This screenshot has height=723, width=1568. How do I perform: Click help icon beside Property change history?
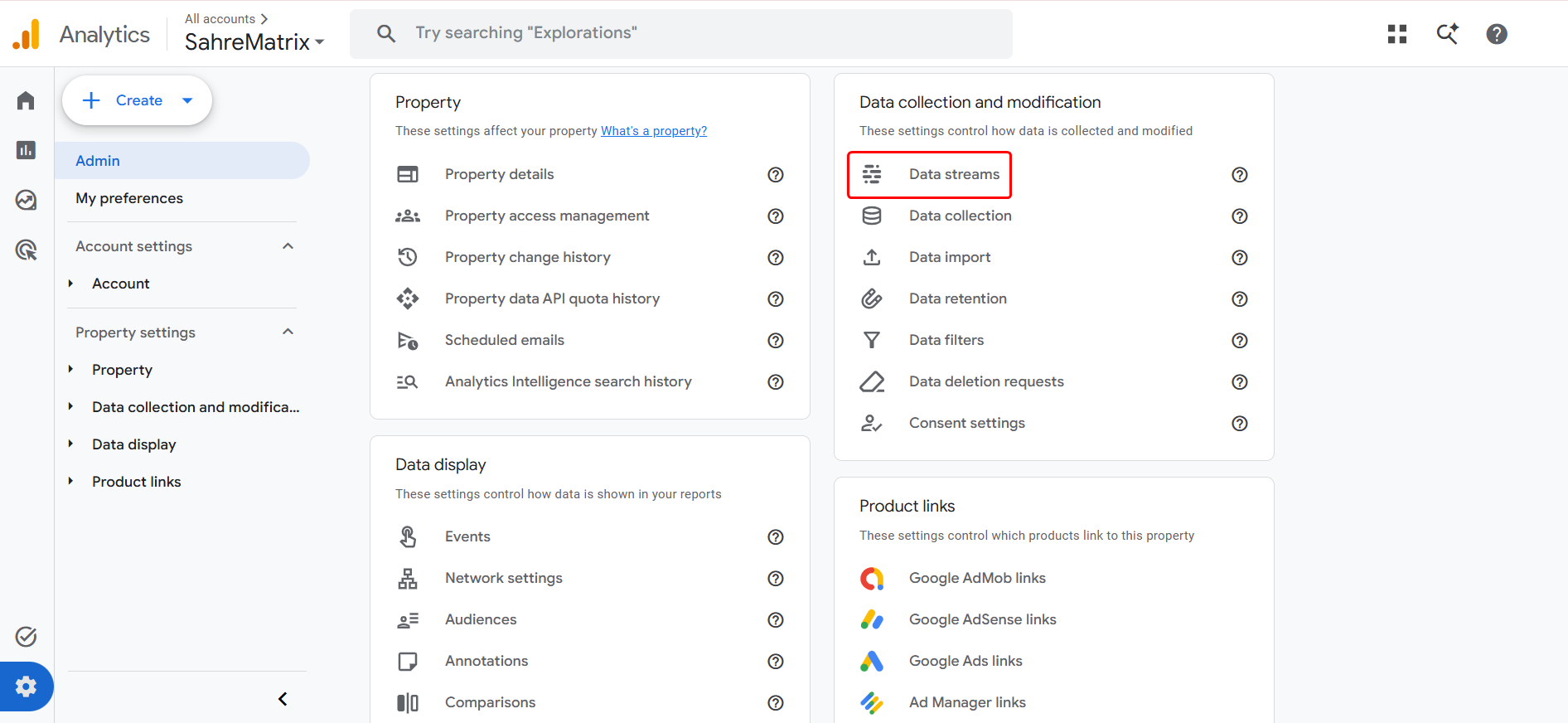coord(776,257)
